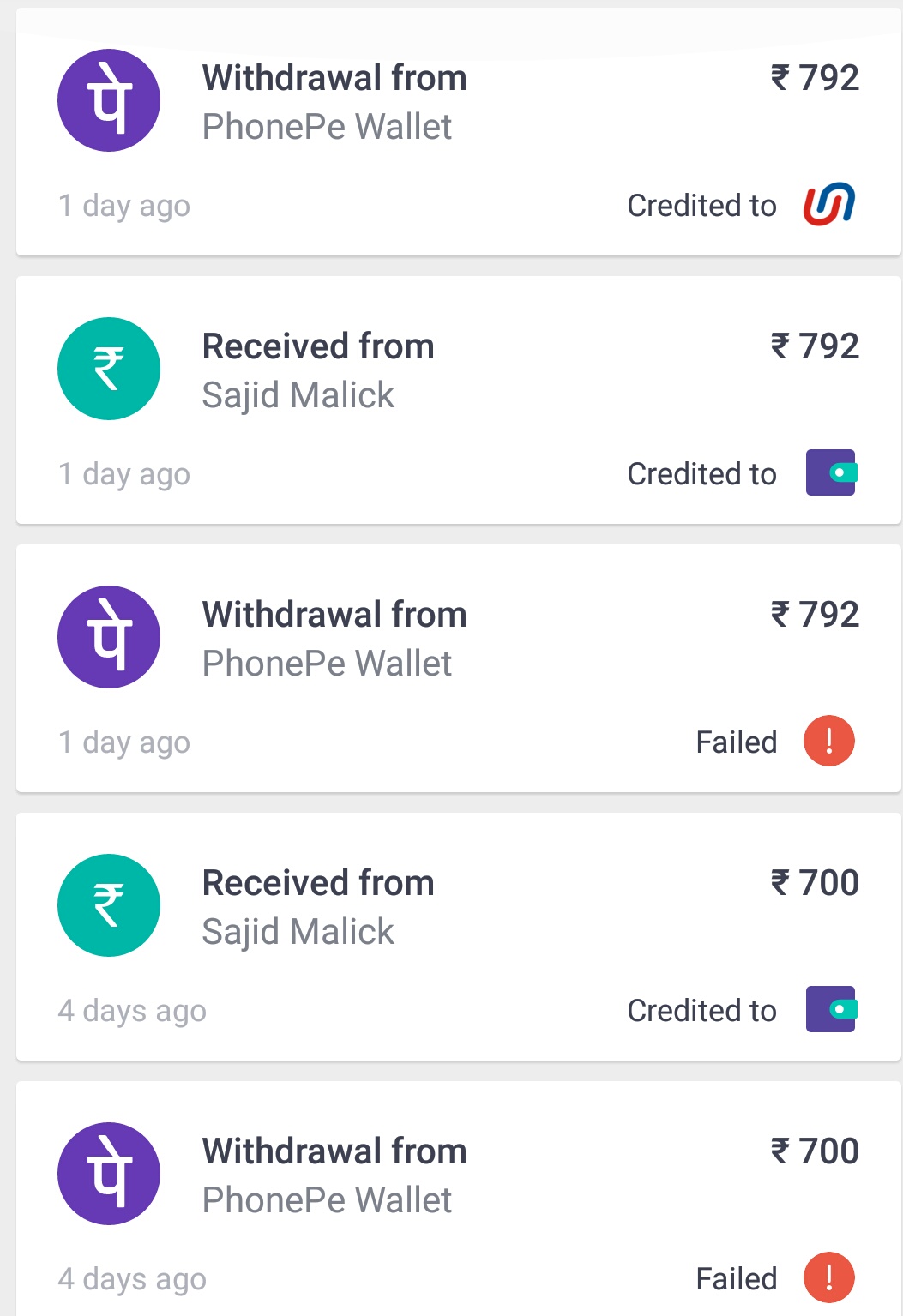Tap the wallet icon on the ₹700 received transaction
The height and width of the screenshot is (1316, 903).
831,1009
